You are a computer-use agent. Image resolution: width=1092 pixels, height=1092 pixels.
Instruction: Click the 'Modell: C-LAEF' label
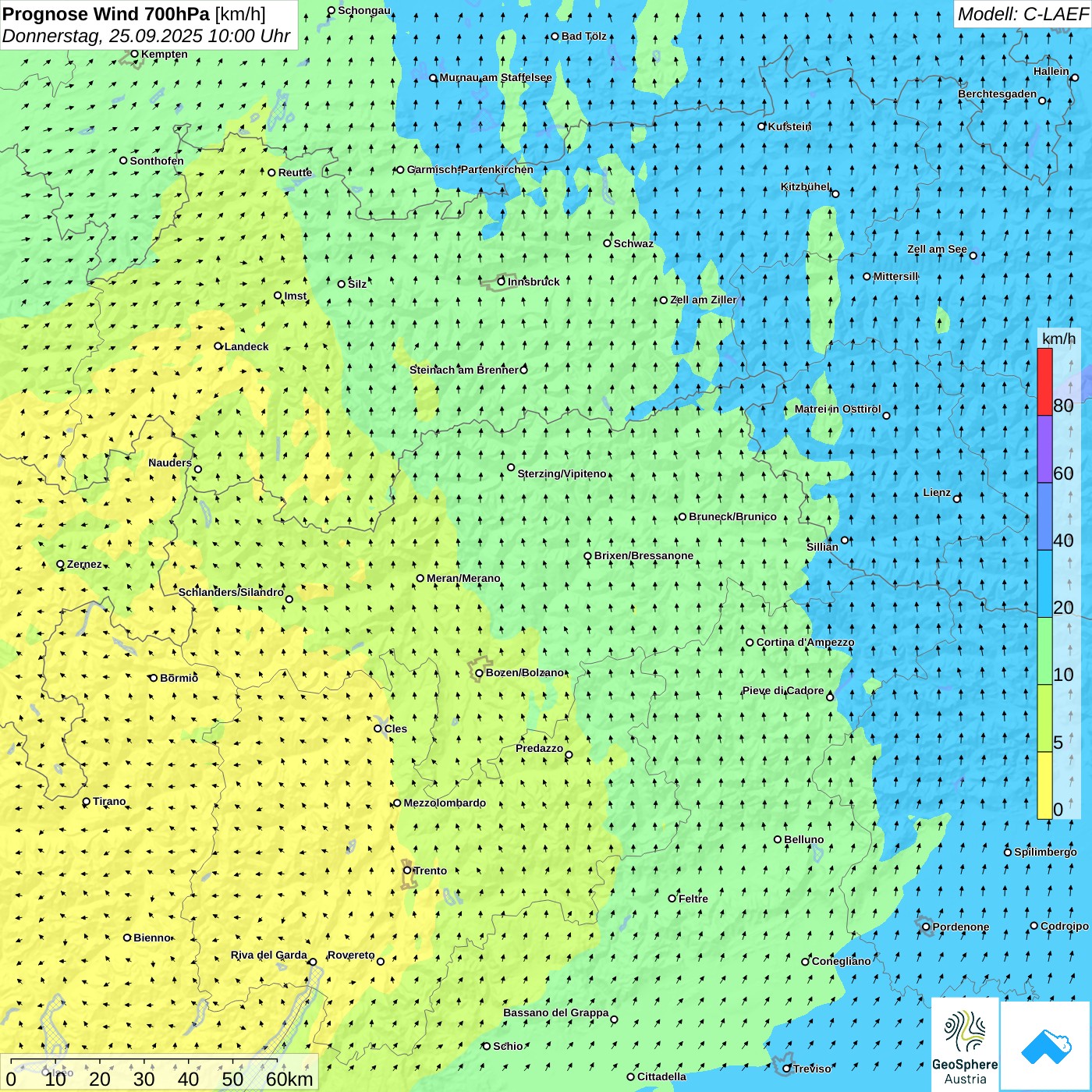pyautogui.click(x=1022, y=14)
